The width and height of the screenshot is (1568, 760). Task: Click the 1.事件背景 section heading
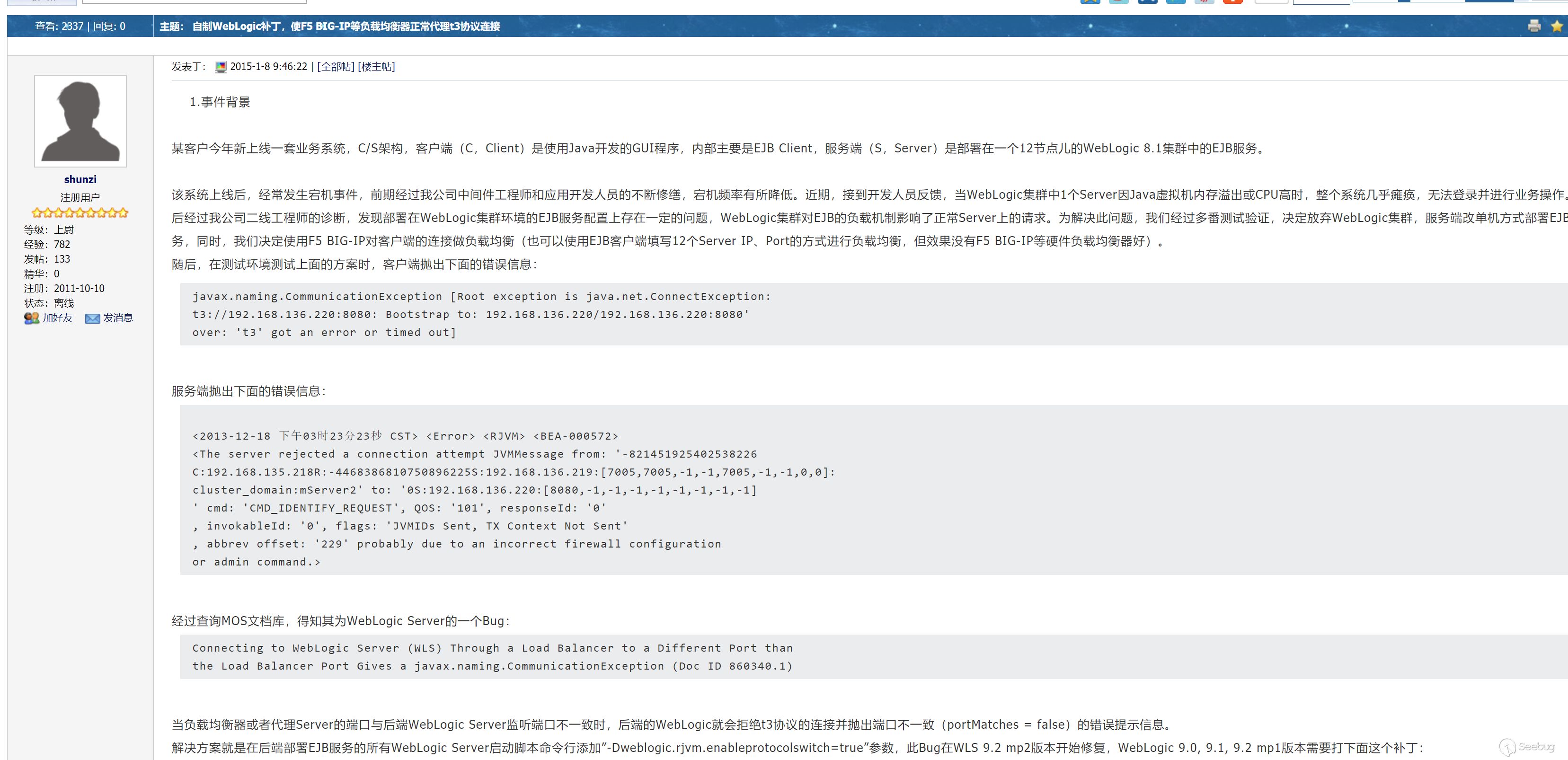[220, 102]
